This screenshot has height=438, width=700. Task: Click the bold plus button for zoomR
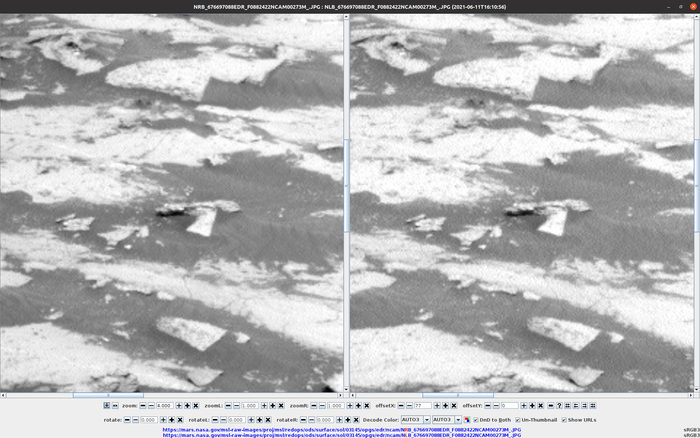358,406
